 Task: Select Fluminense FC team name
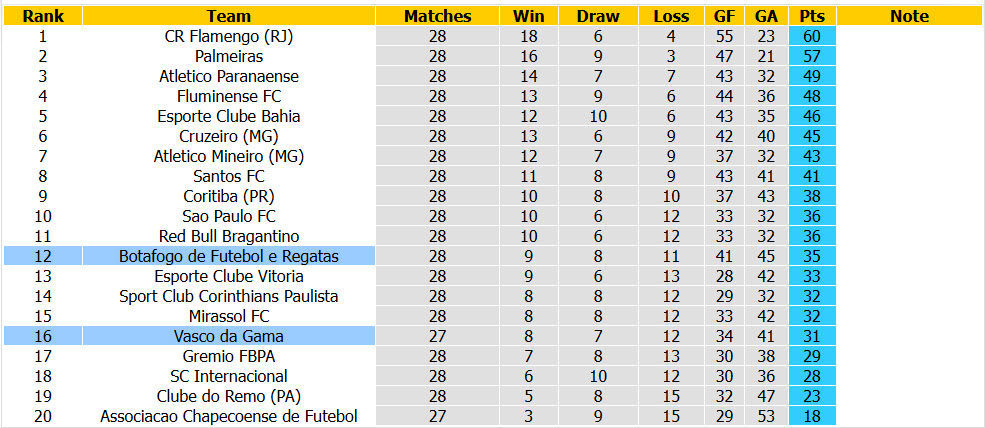click(x=229, y=97)
